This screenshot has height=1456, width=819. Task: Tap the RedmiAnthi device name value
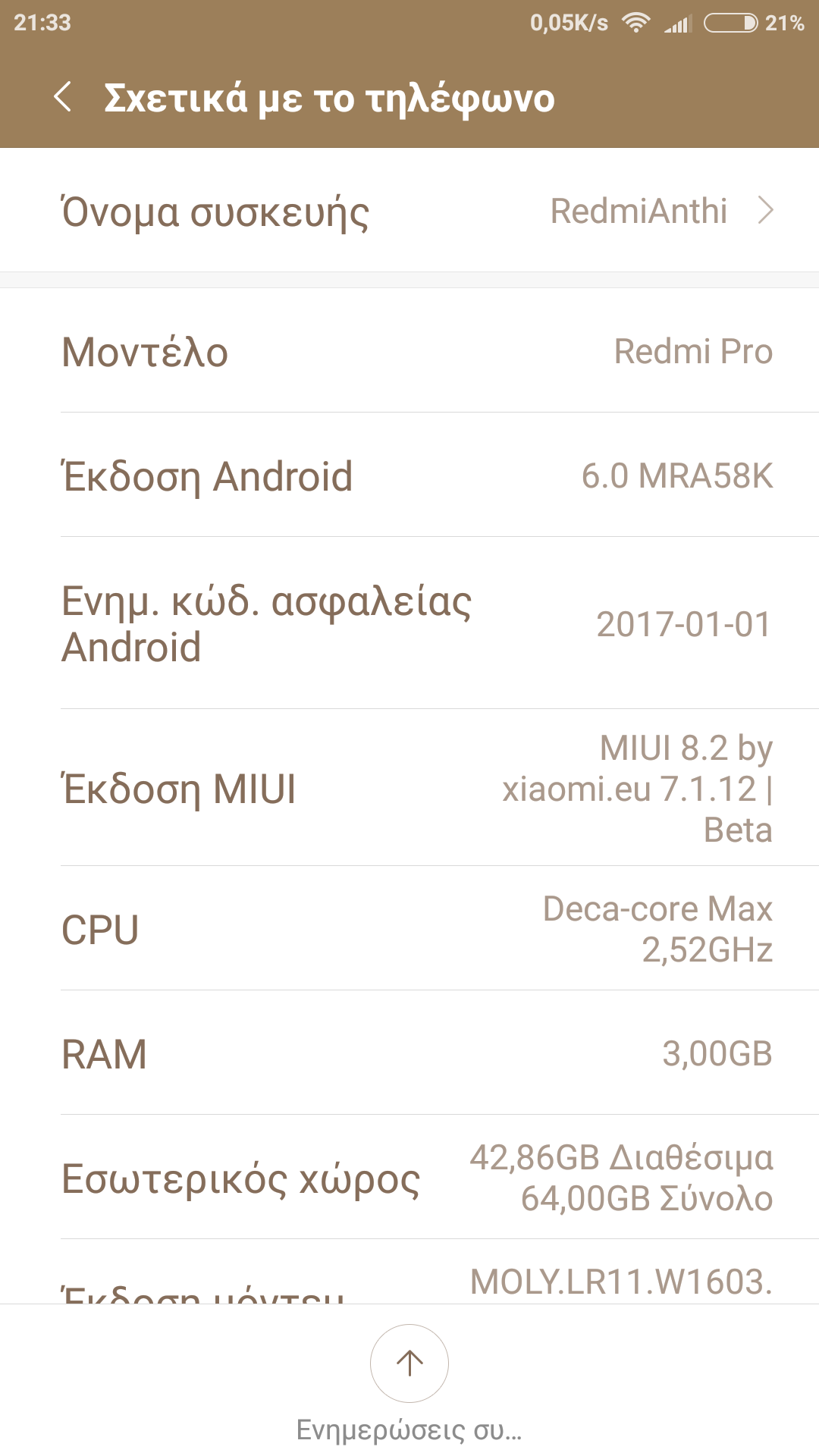pos(639,211)
